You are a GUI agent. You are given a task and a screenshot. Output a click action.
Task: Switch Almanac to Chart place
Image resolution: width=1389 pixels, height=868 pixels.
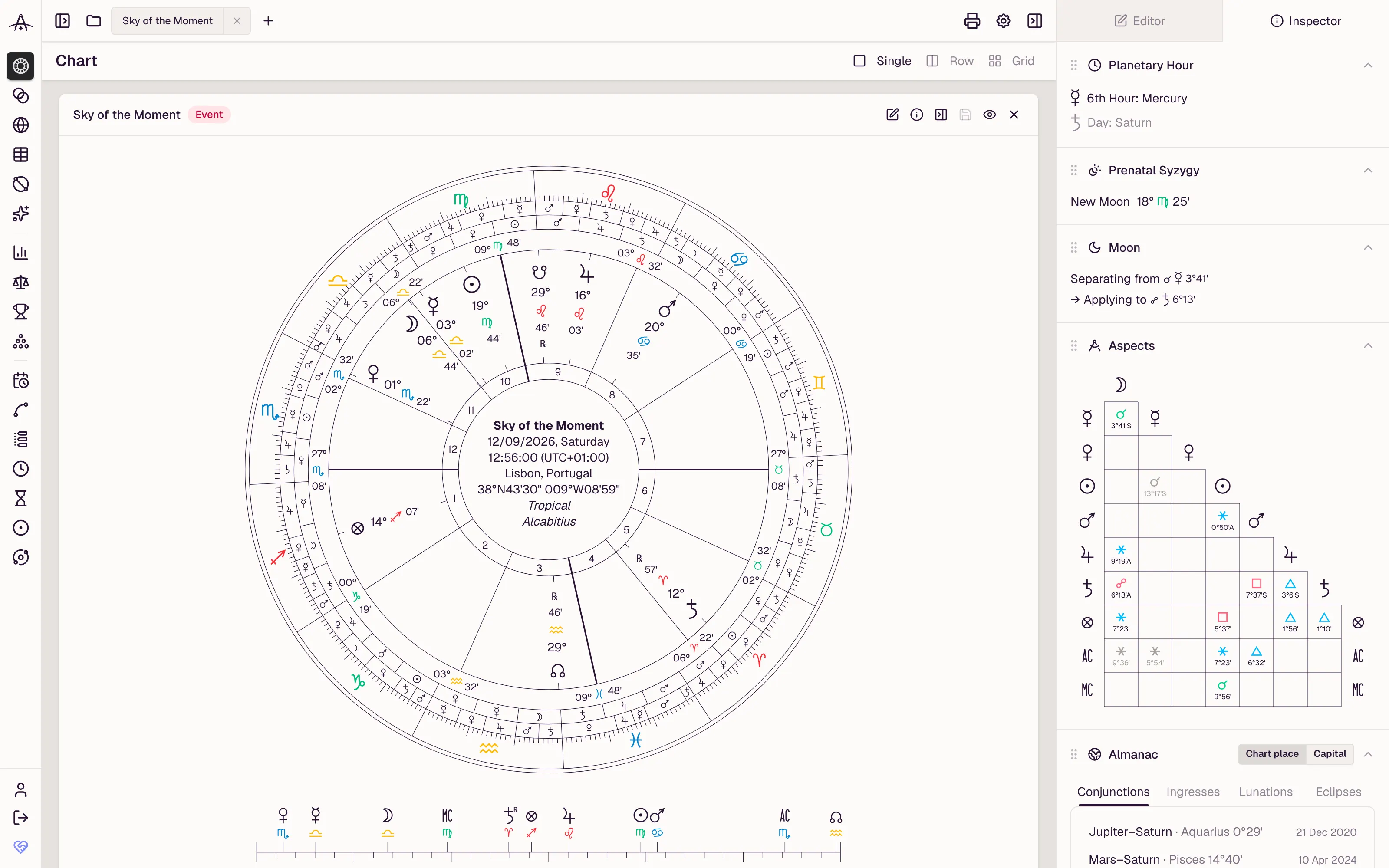tap(1272, 754)
